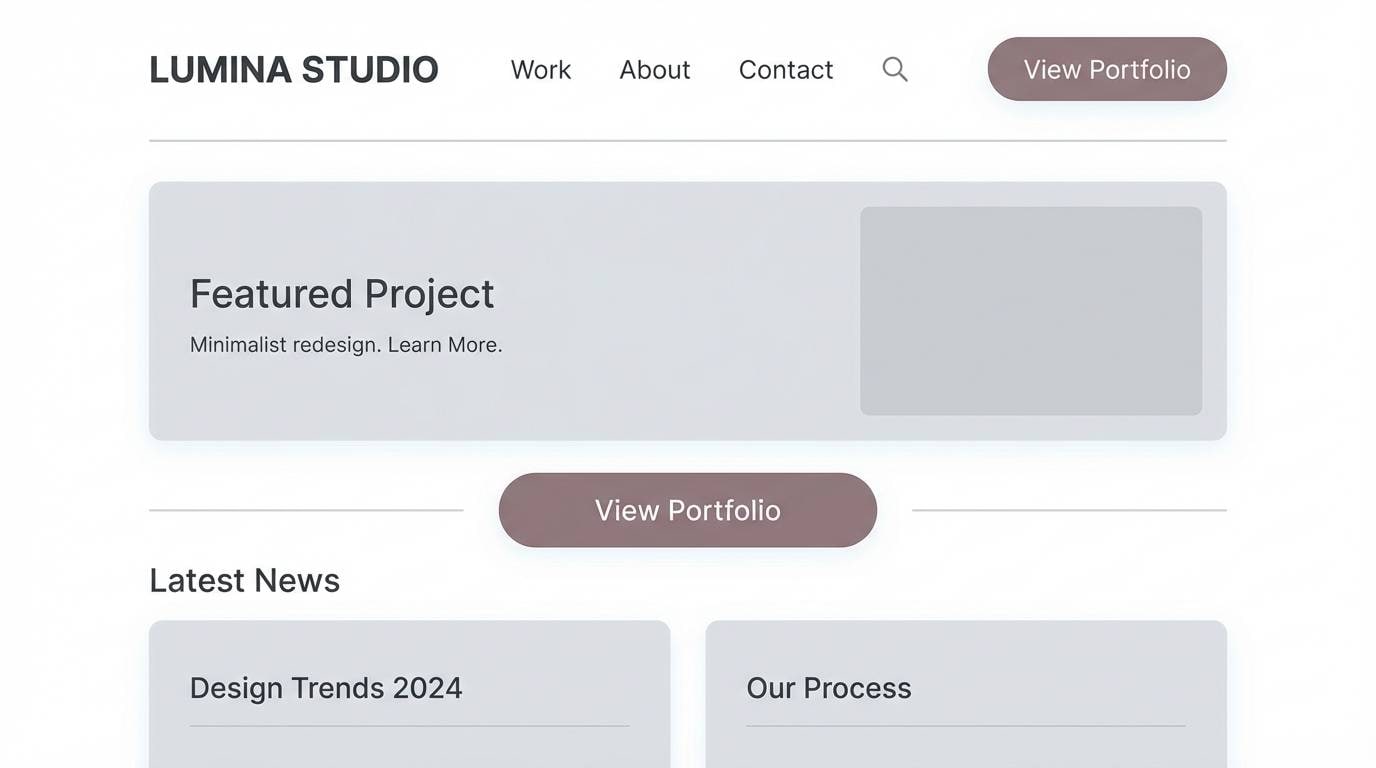Screen dimensions: 1376x768
Task: Open the Featured Project heading
Action: (x=342, y=293)
